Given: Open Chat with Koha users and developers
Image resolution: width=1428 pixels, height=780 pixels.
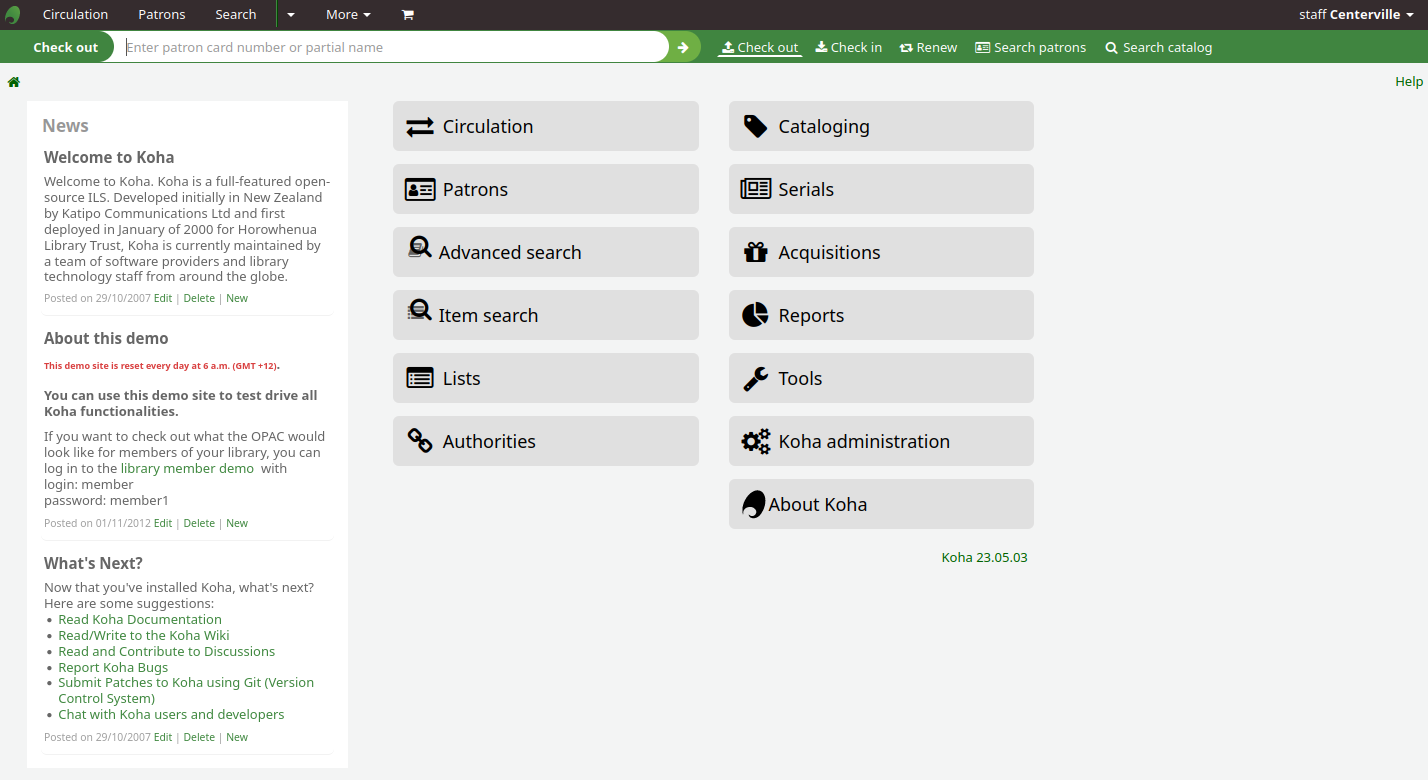Looking at the screenshot, I should pyautogui.click(x=171, y=714).
